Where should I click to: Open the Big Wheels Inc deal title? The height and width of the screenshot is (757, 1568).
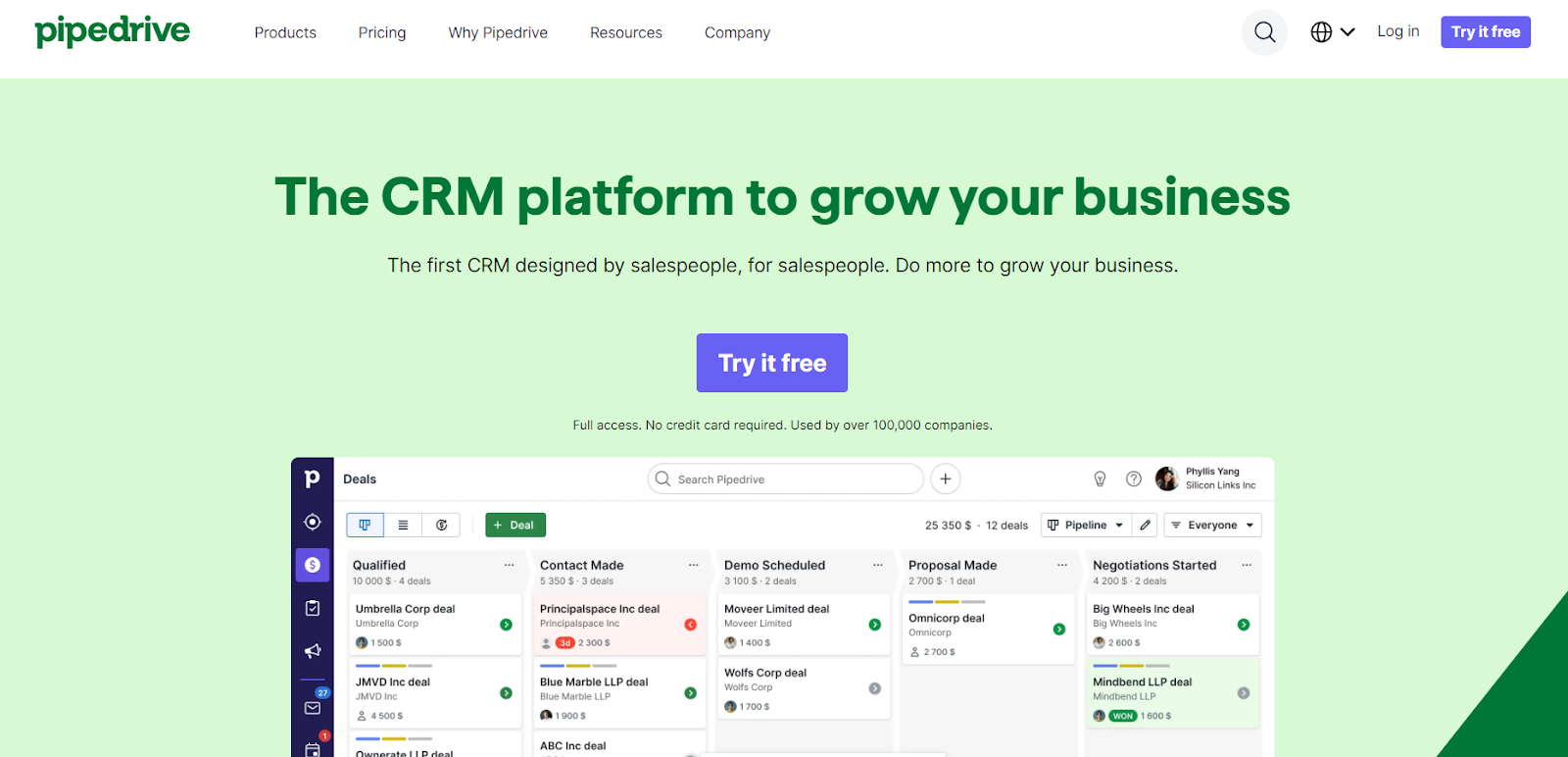(x=1144, y=609)
